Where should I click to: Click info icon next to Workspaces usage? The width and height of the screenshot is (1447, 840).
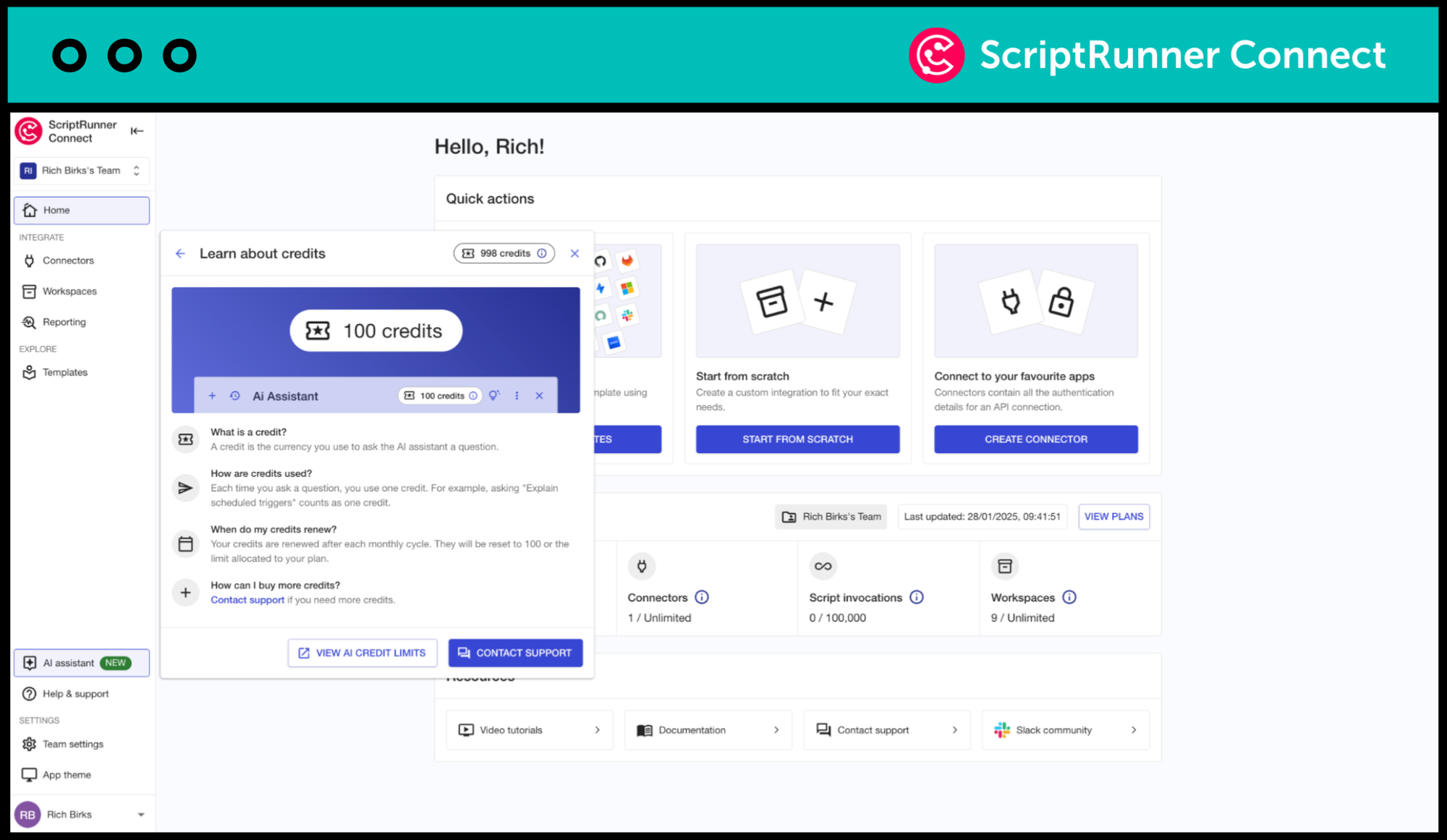click(x=1069, y=597)
